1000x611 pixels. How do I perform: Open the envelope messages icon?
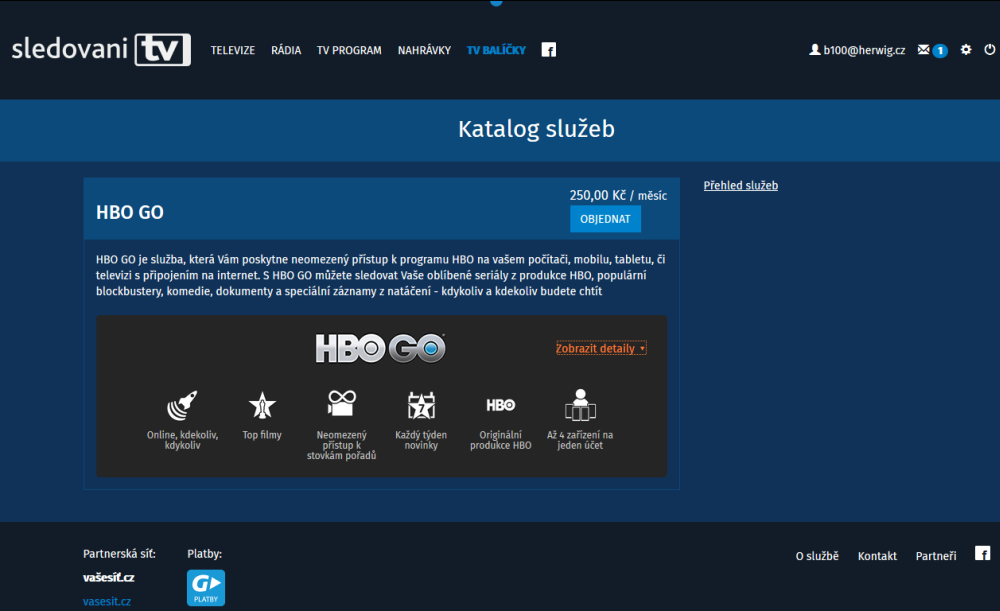click(923, 50)
